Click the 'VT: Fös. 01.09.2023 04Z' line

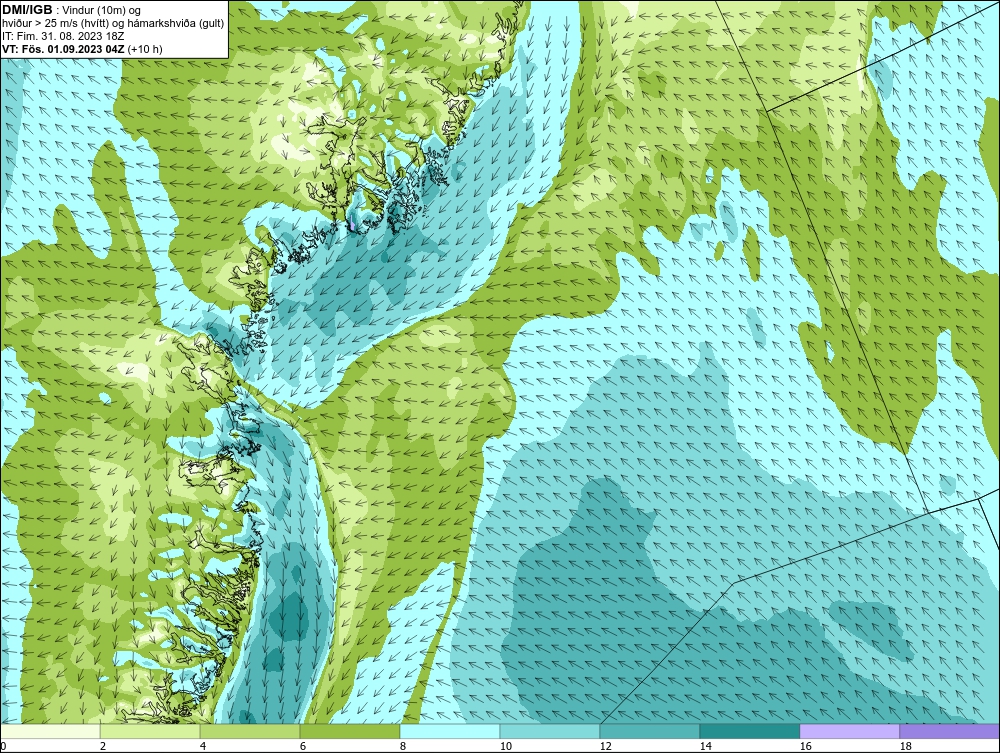[82, 49]
